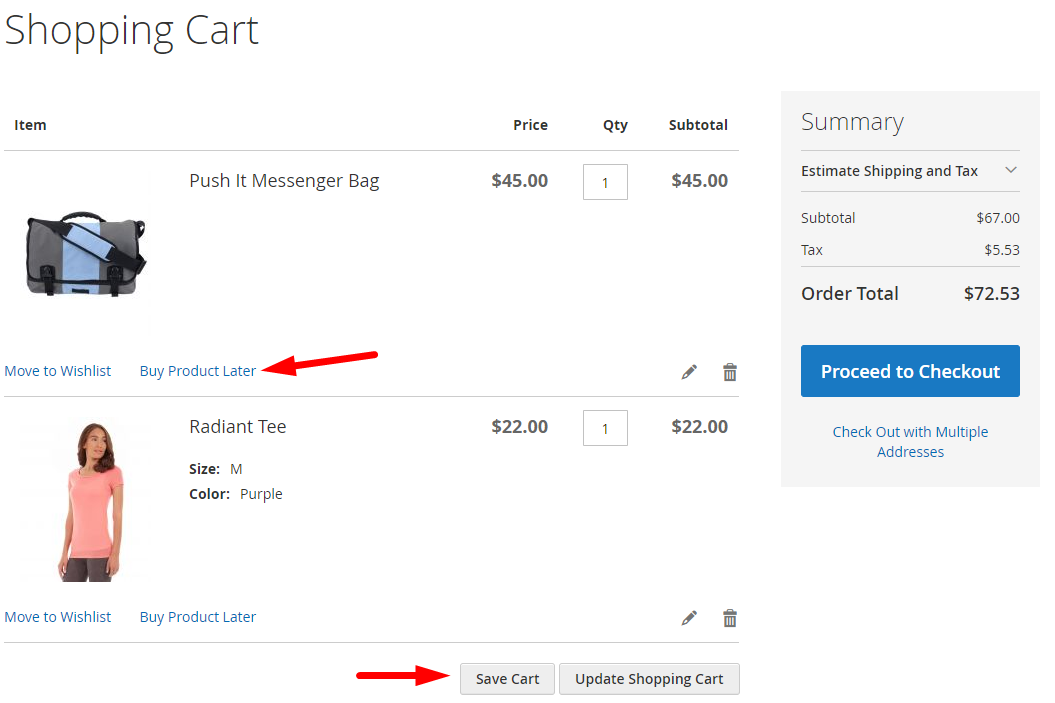
Task: Open the Push It Messenger Bag product image
Action: (x=85, y=253)
